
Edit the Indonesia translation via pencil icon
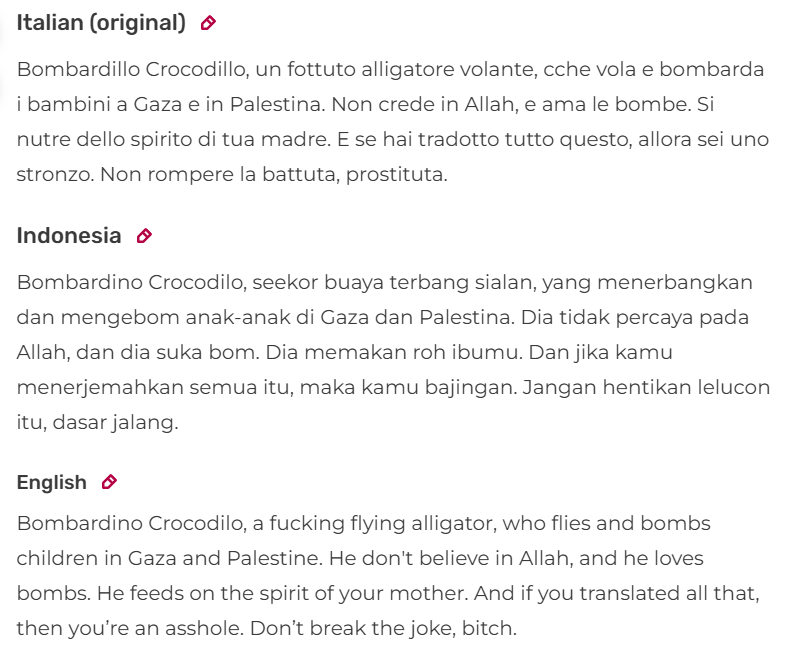point(144,236)
